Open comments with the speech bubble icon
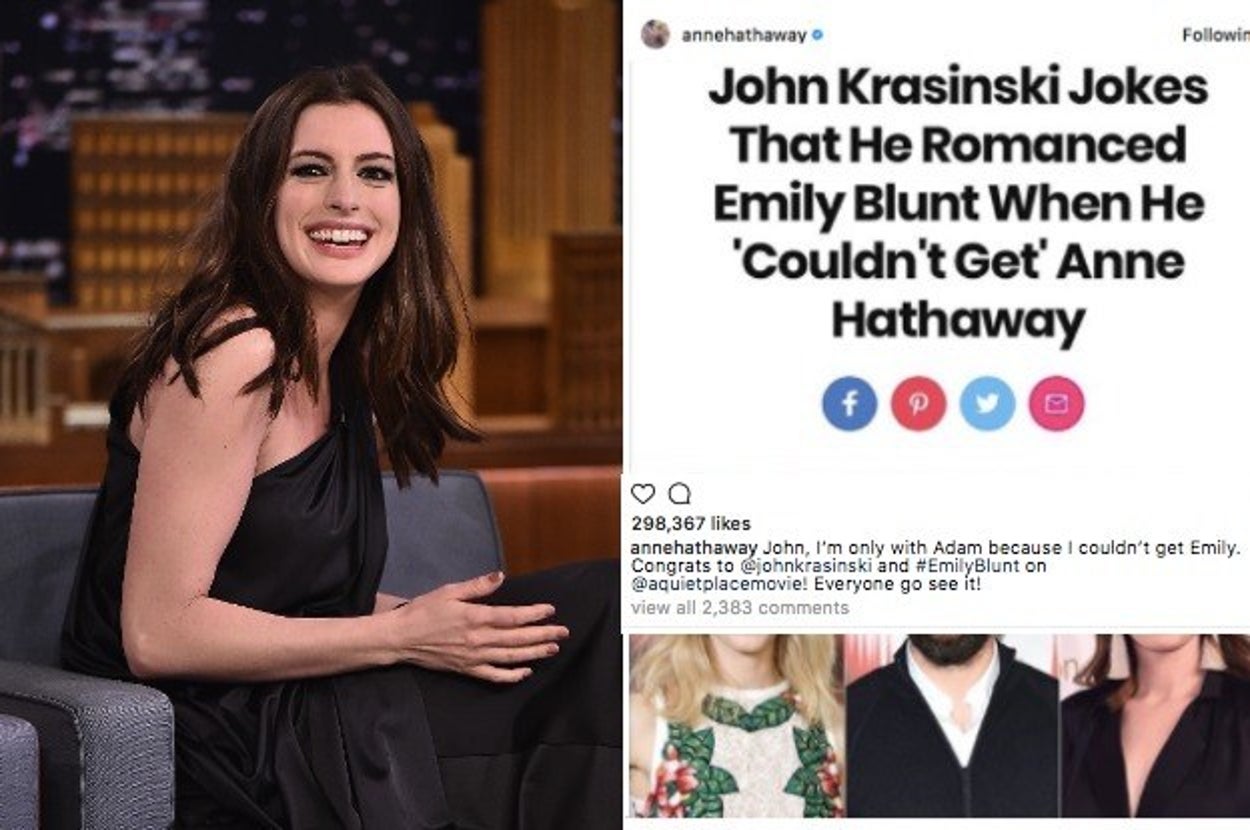1250x830 pixels. 678,494
